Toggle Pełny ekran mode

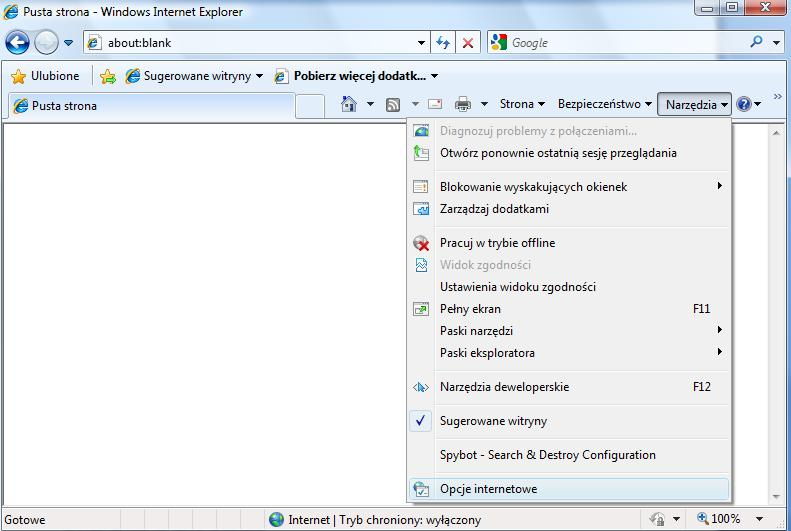coord(569,309)
